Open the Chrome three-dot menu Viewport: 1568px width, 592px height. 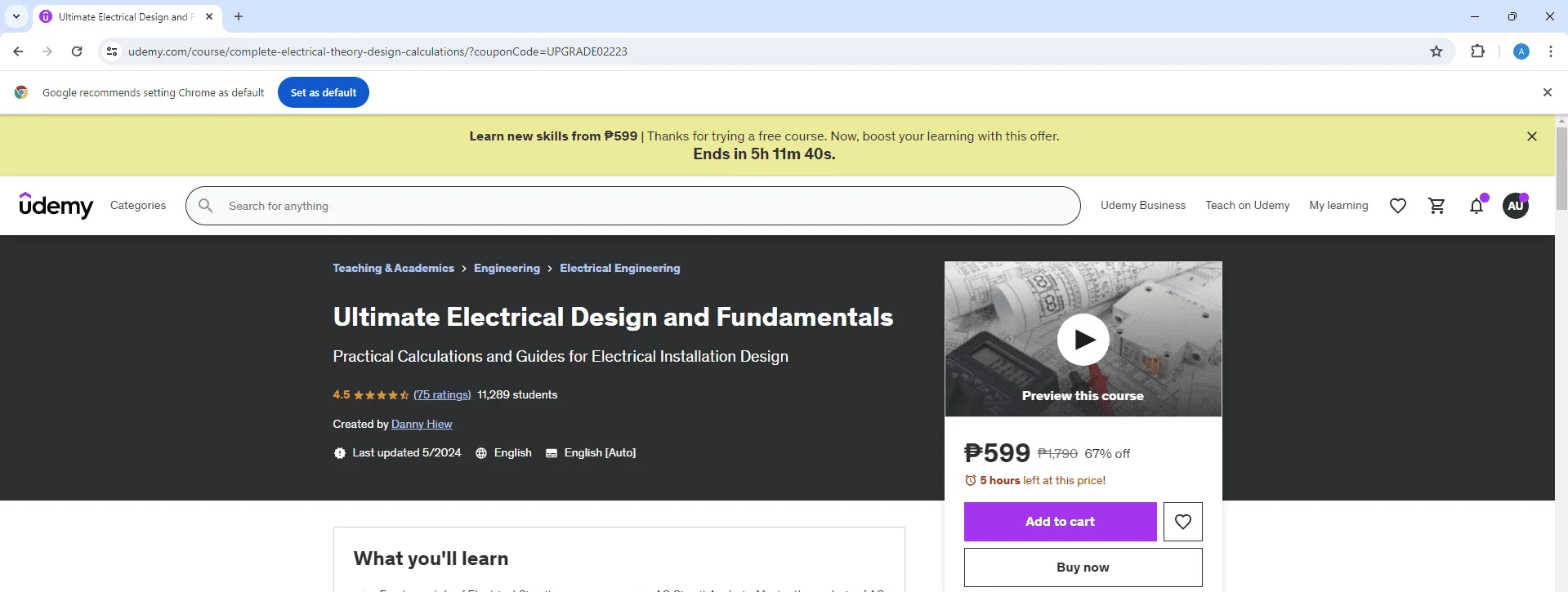pos(1551,51)
